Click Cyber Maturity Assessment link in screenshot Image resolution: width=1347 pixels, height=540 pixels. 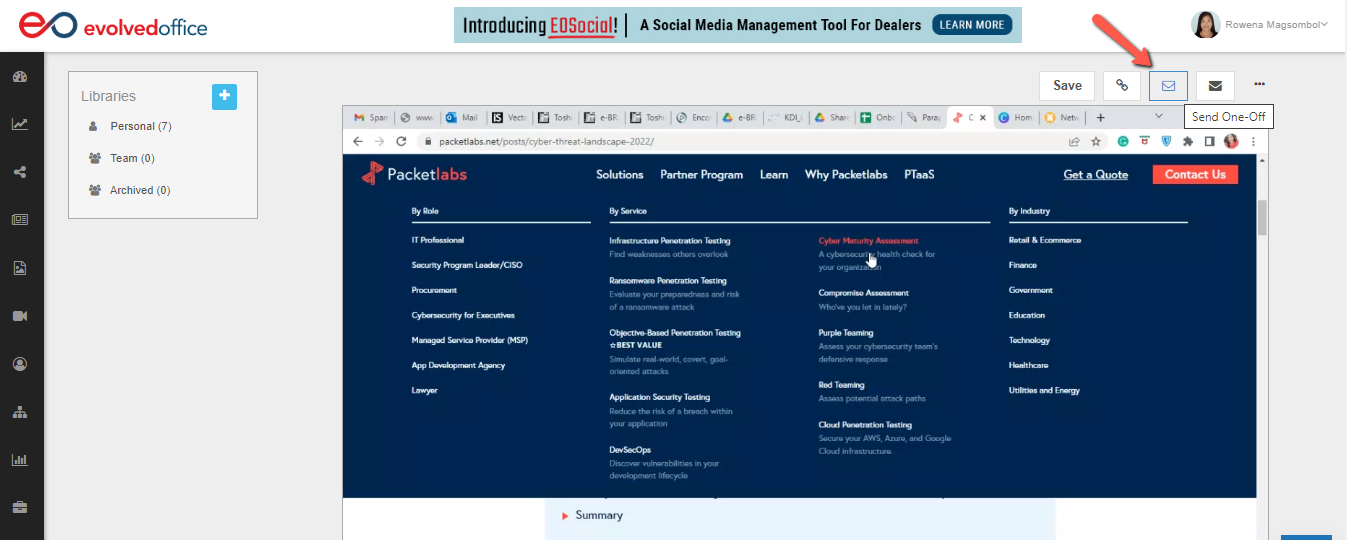tap(868, 241)
